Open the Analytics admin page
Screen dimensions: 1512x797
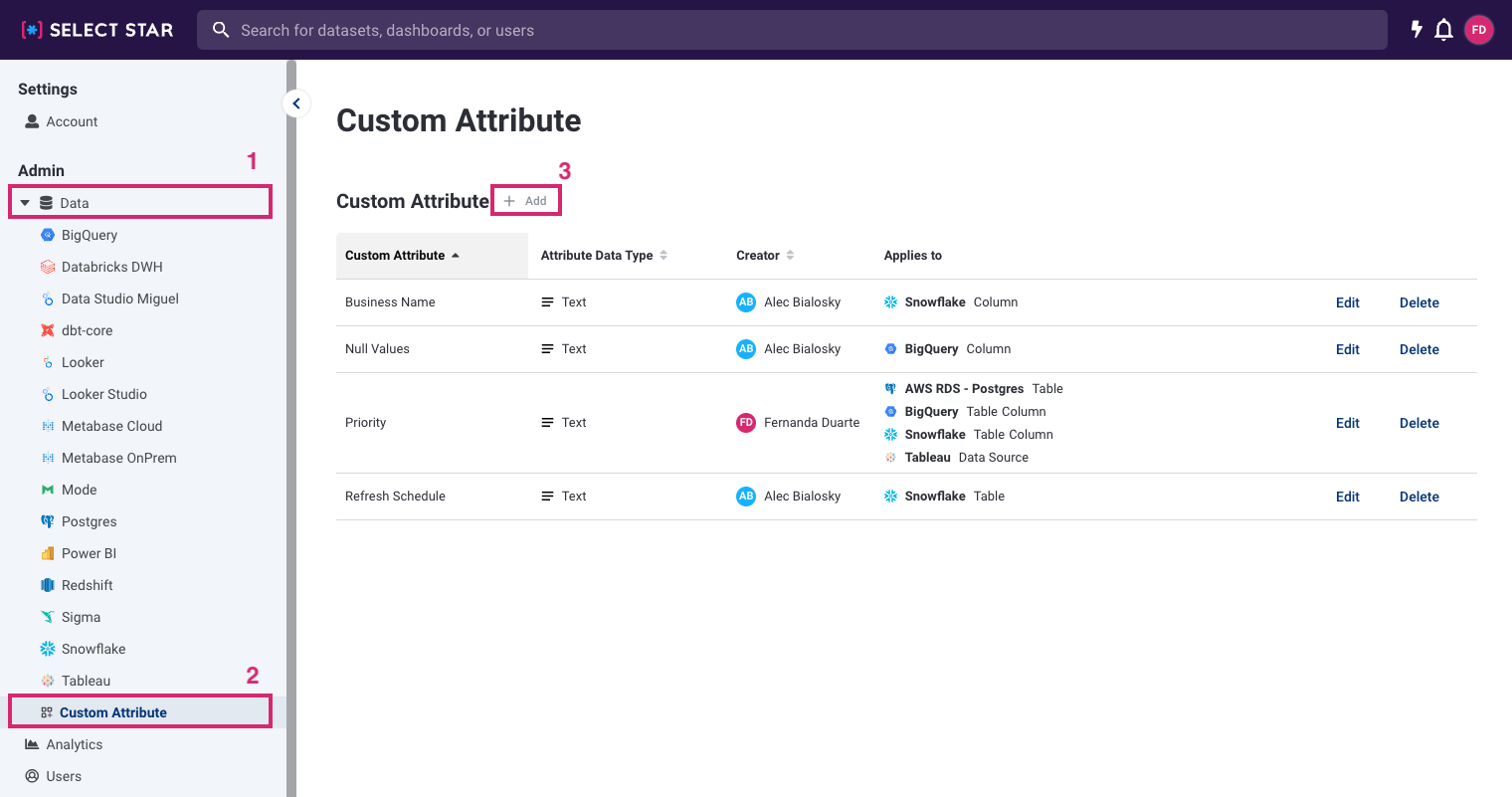click(74, 744)
